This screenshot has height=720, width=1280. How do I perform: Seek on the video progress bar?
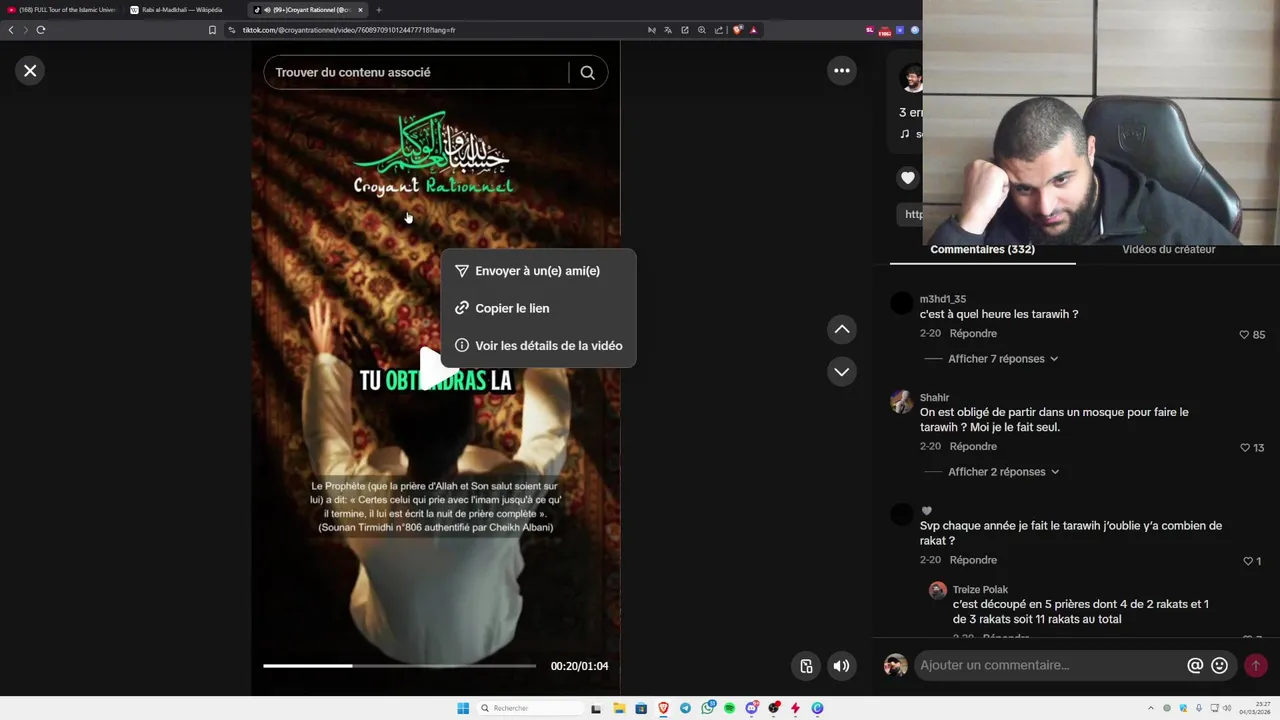399,666
